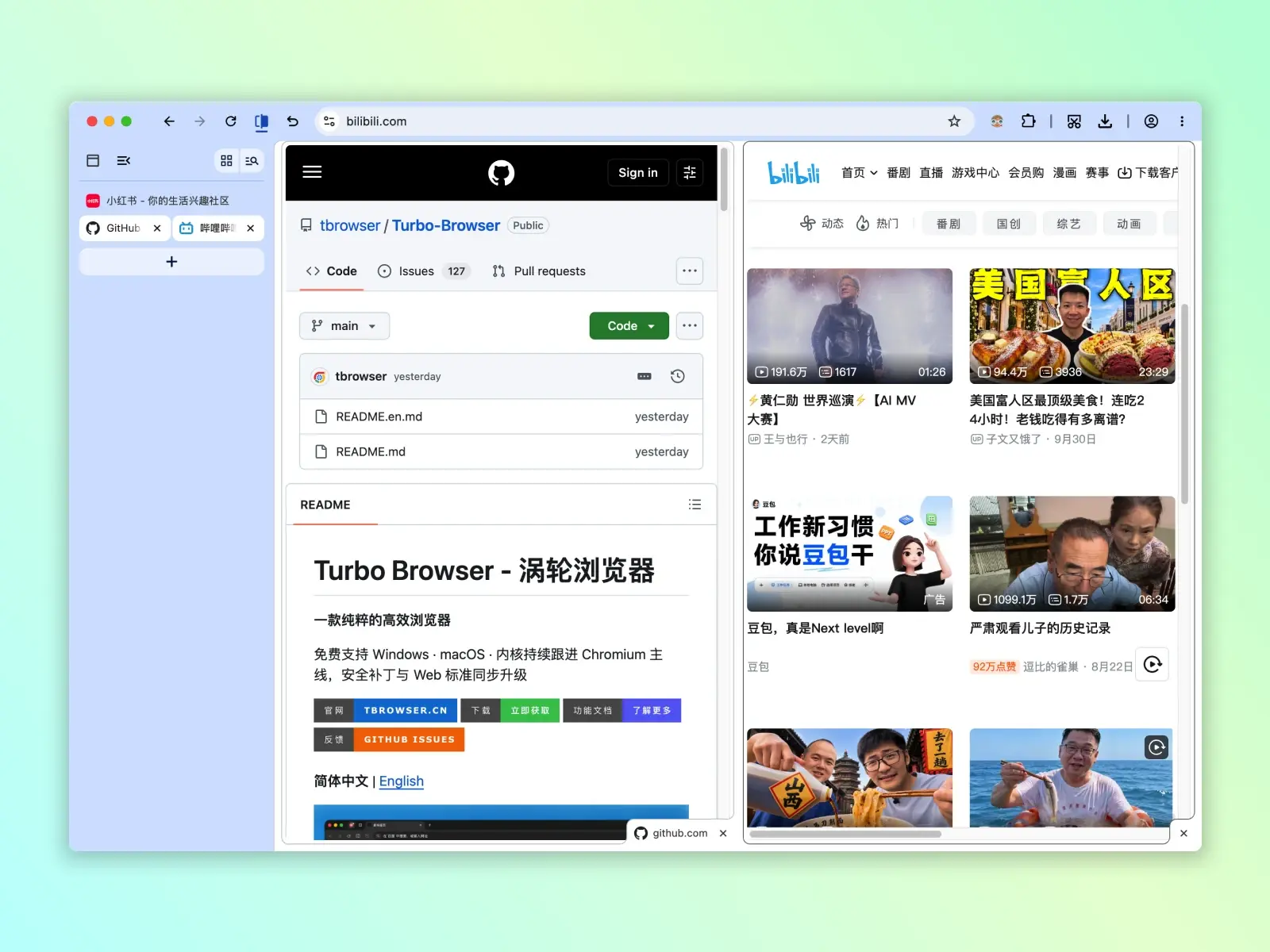Click the bilibili logo
The width and height of the screenshot is (1270, 952).
coord(794,172)
